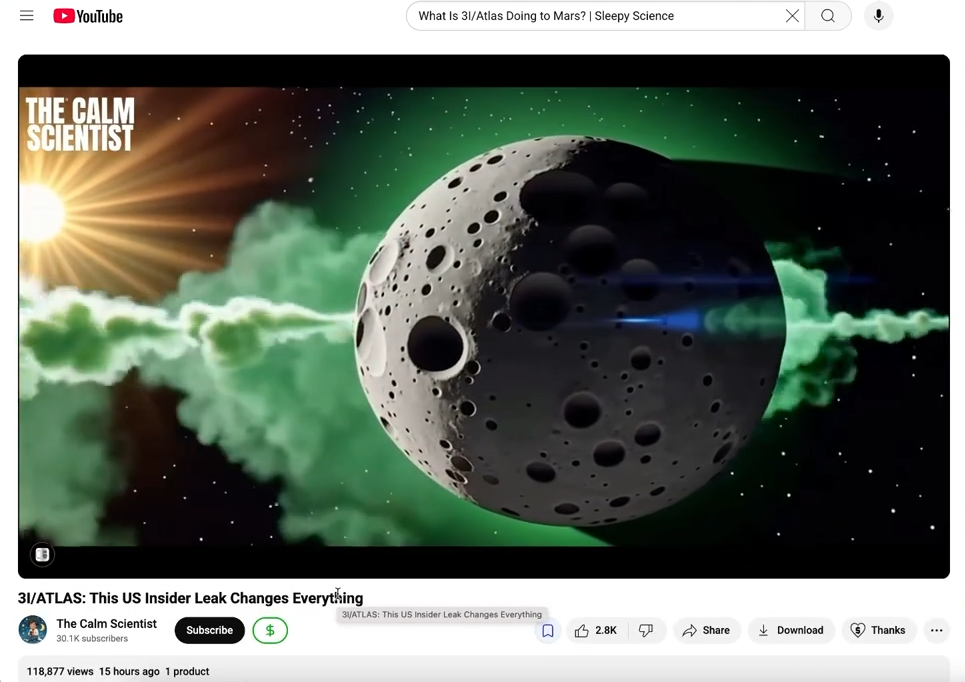
Task: Open The Calm Scientist channel avatar
Action: pos(33,630)
